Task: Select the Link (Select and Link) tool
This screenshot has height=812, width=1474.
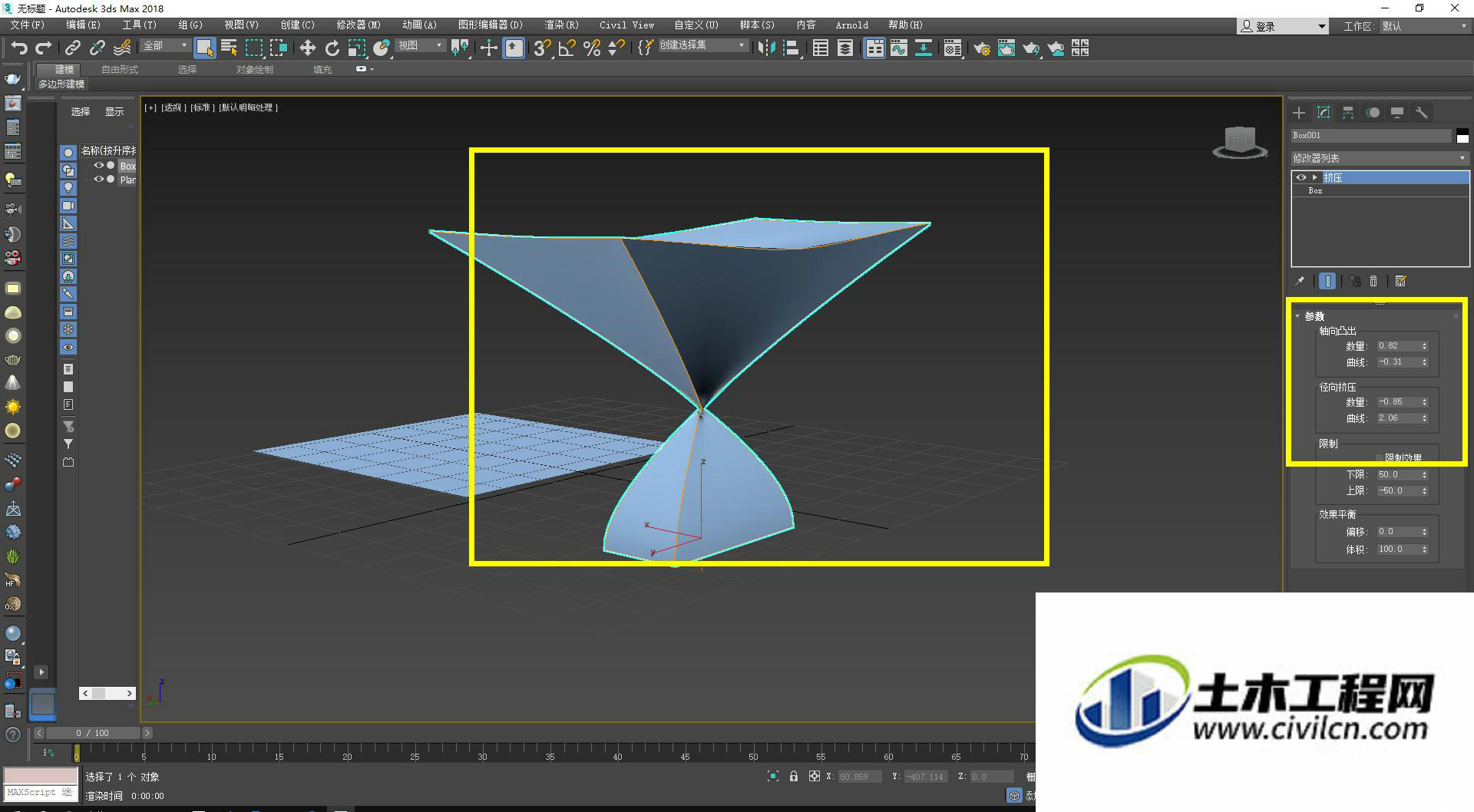Action: tap(72, 48)
